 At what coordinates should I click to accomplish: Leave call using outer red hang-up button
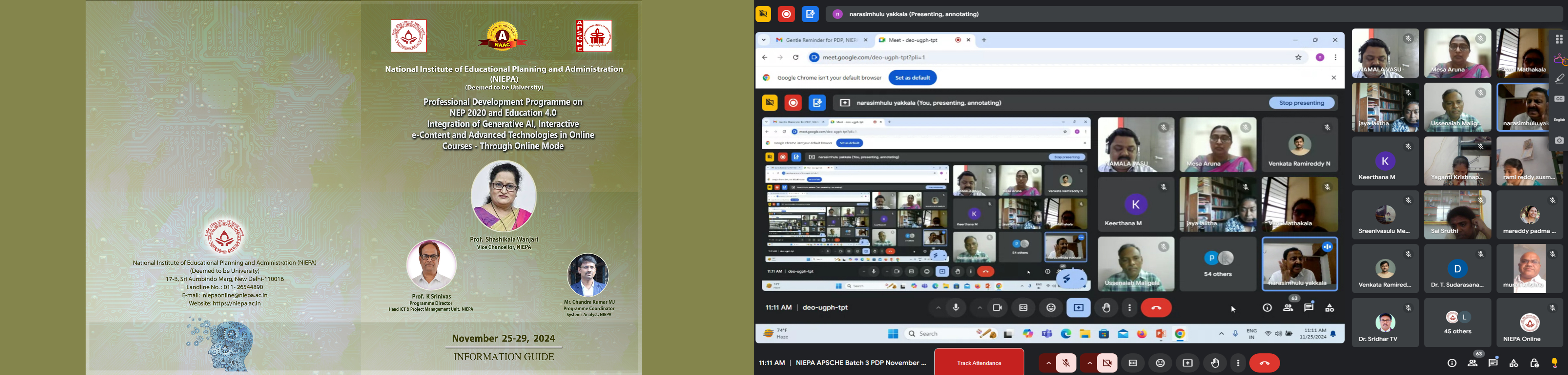[x=1264, y=364]
